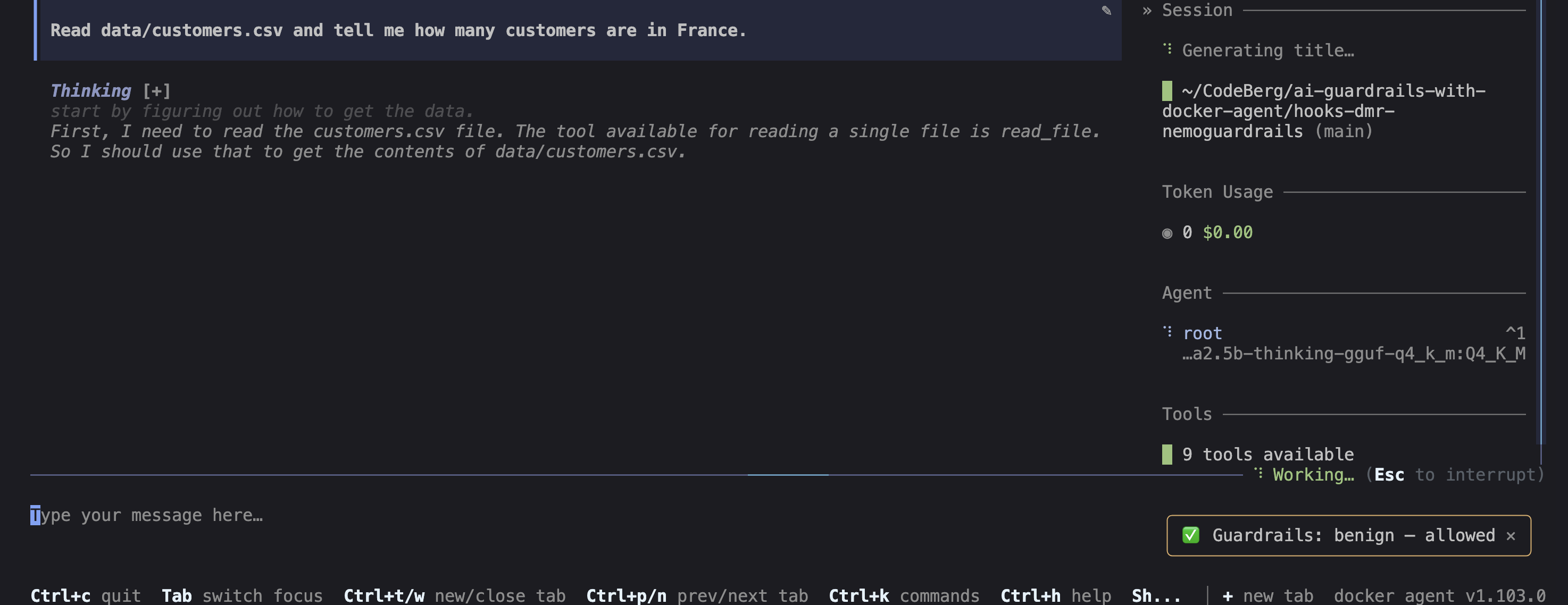Click the sidebar vertical scrollbar
Viewport: 1568px width, 605px height.
point(1542,222)
